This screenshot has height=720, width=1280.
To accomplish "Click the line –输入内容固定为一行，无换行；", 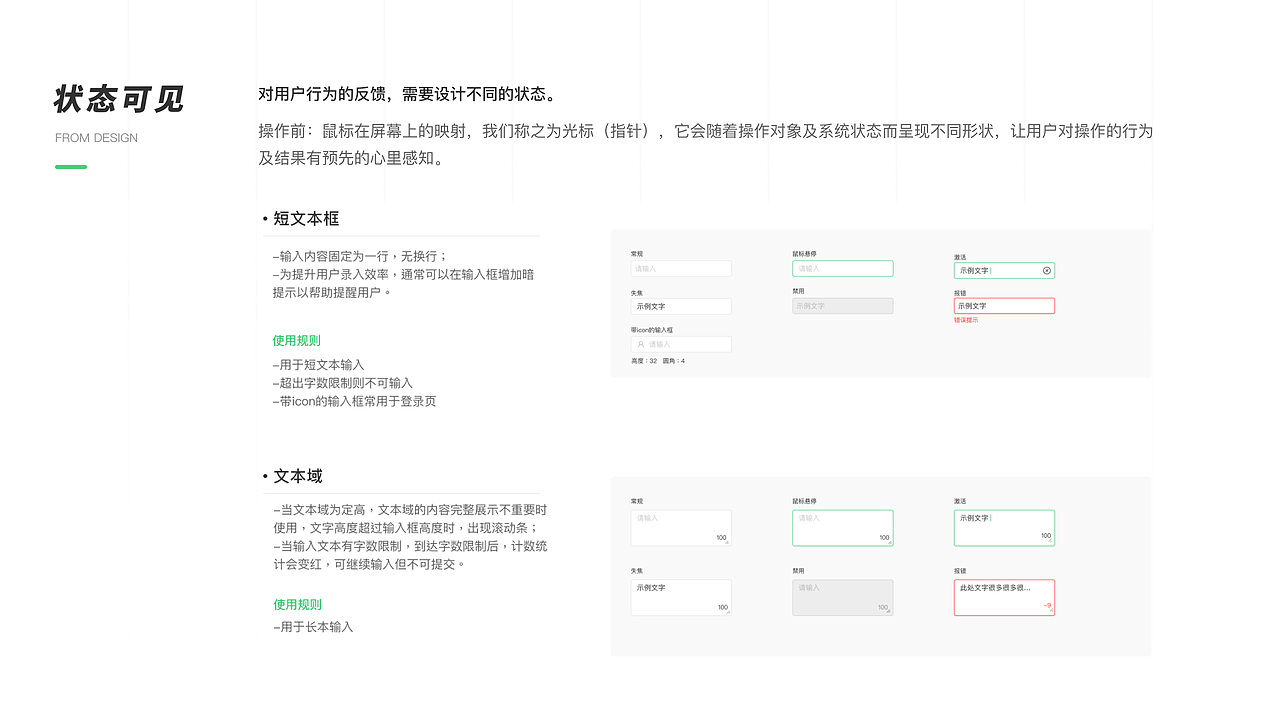I will coord(360,256).
